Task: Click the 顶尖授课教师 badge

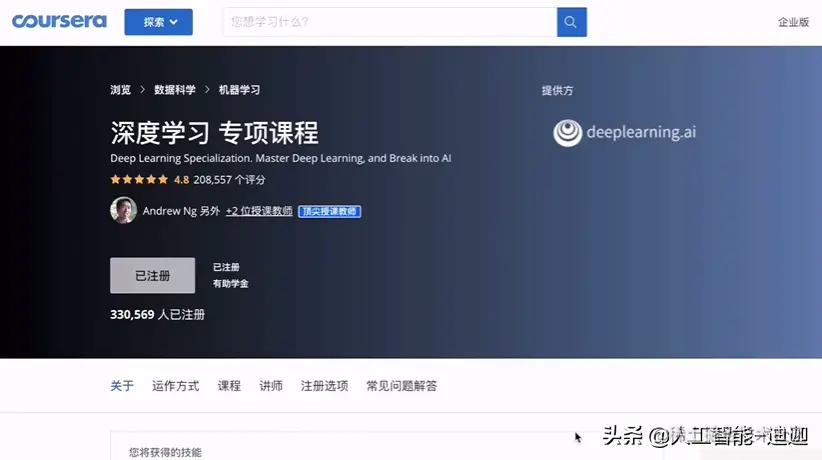Action: pos(329,211)
